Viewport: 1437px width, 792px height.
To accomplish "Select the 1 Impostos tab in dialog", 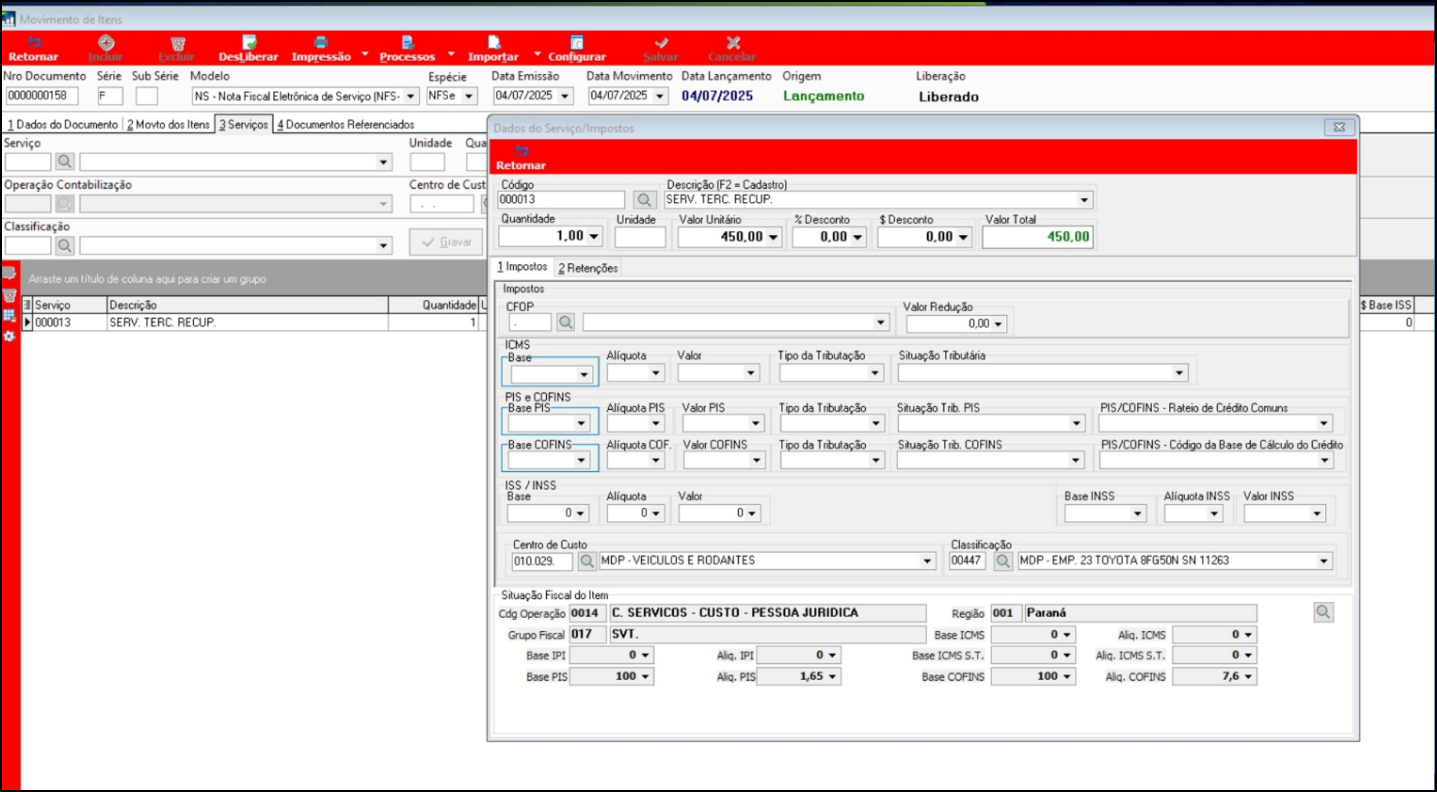I will 523,267.
